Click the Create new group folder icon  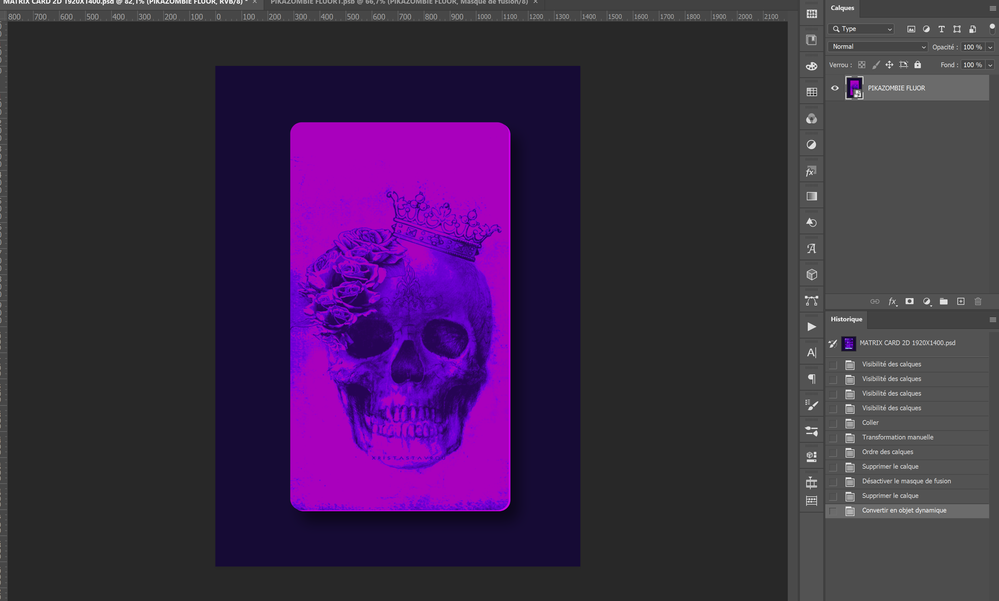point(944,301)
